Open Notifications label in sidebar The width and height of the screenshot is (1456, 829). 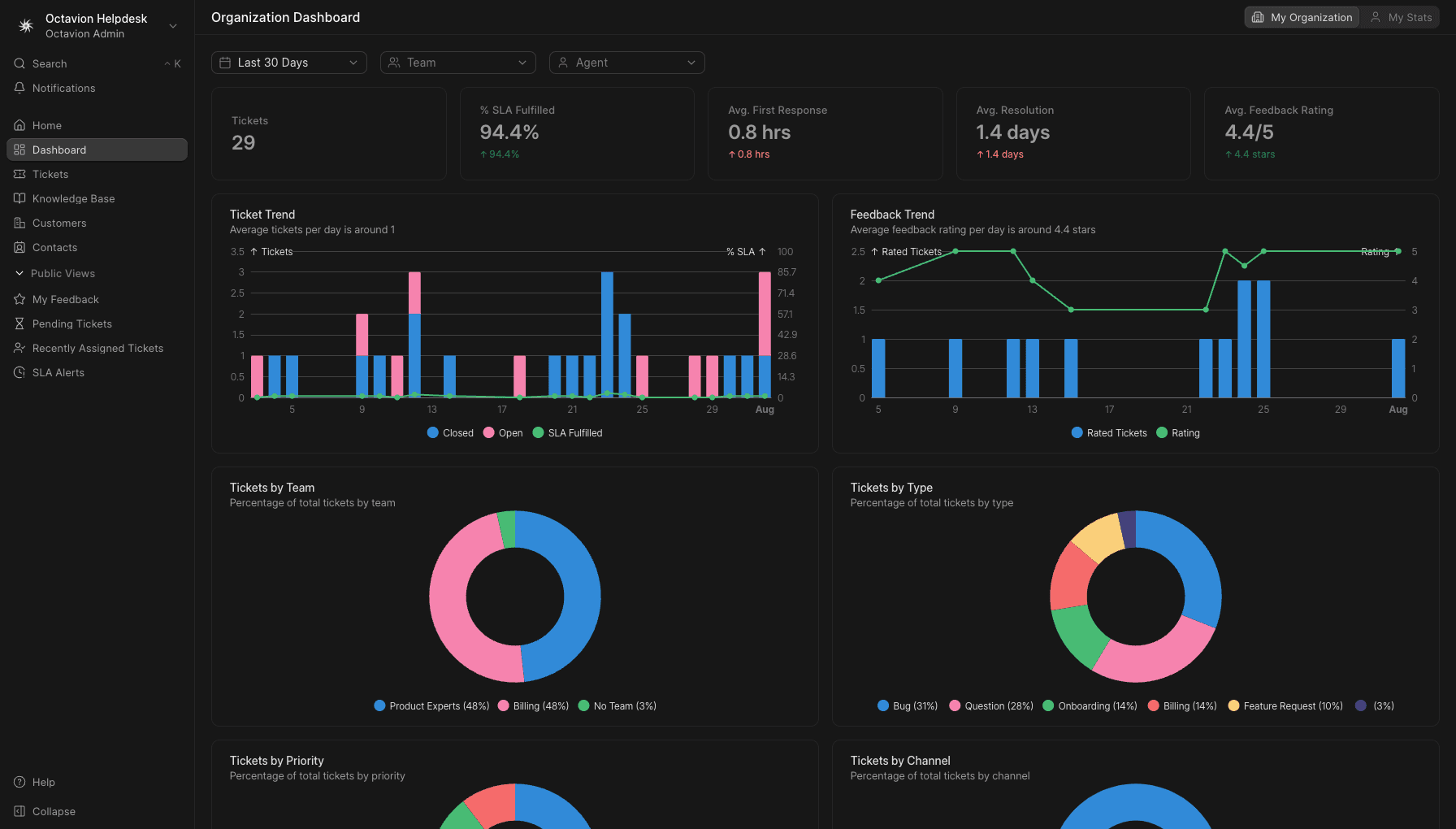click(64, 88)
